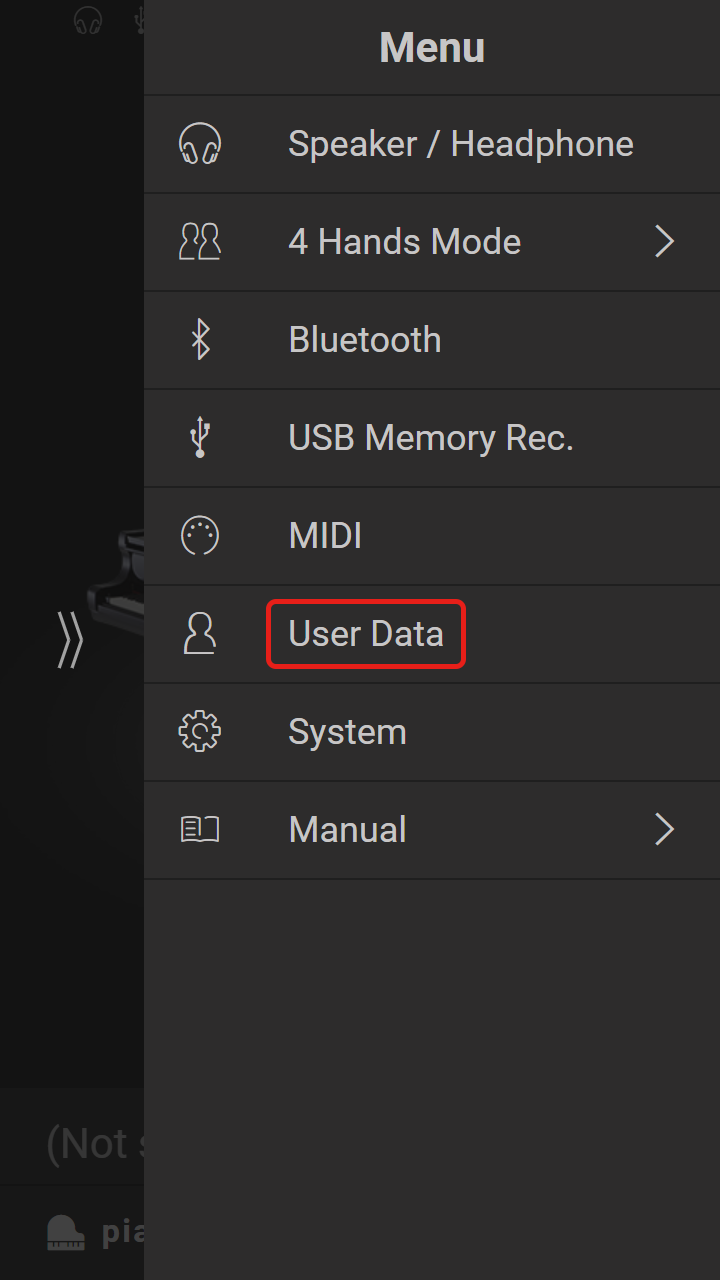
Task: Tap the headphones icon beside Speaker / Headphone
Action: tap(200, 144)
